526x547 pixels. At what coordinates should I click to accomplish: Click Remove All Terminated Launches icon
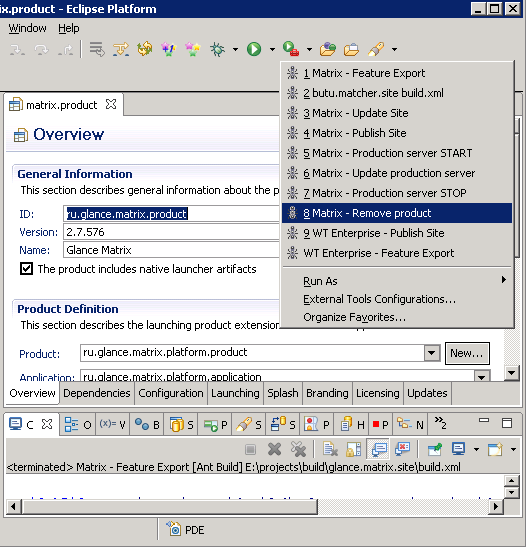pyautogui.click(x=298, y=449)
